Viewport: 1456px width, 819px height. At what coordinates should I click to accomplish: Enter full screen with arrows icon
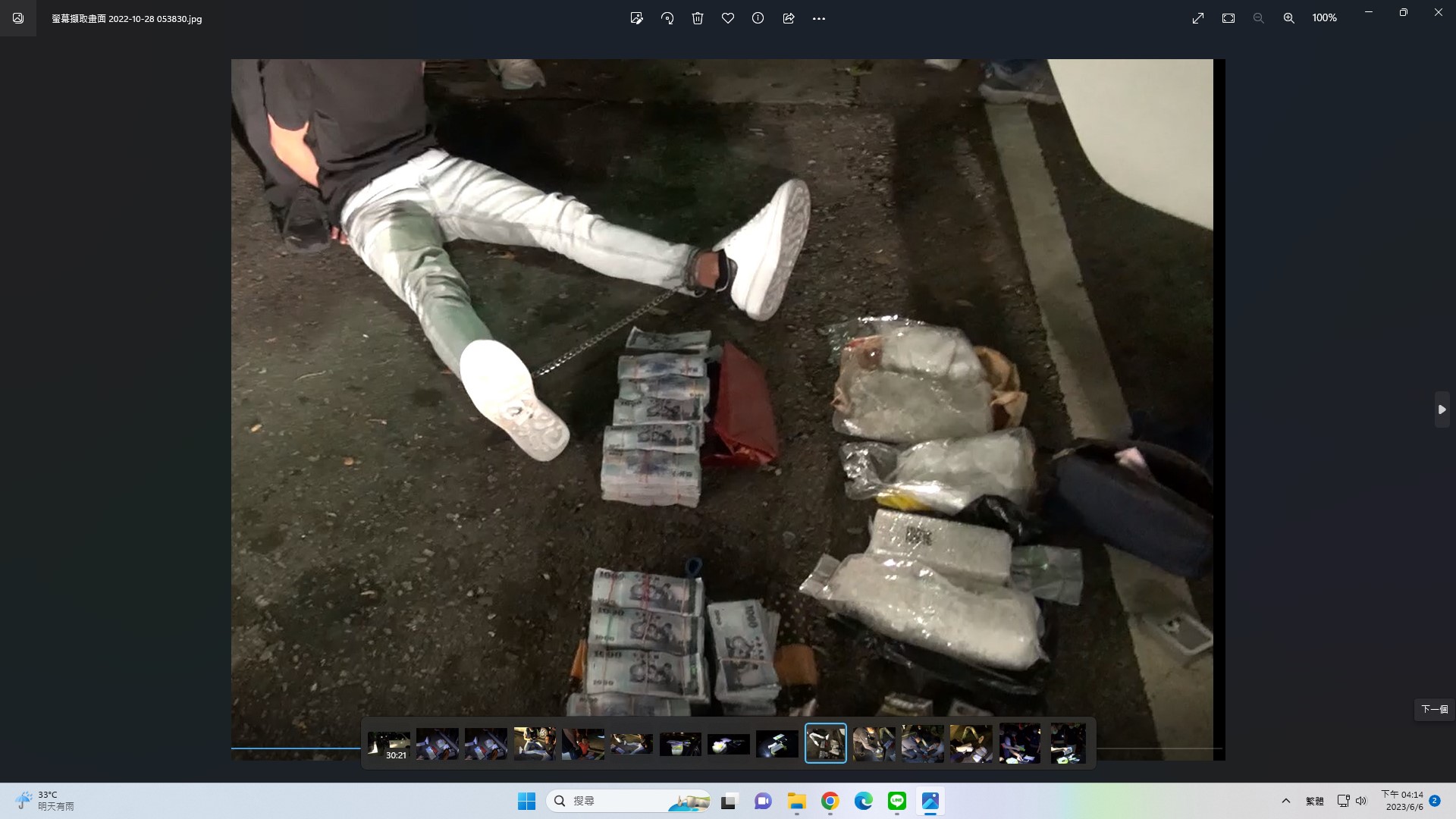tap(1198, 18)
